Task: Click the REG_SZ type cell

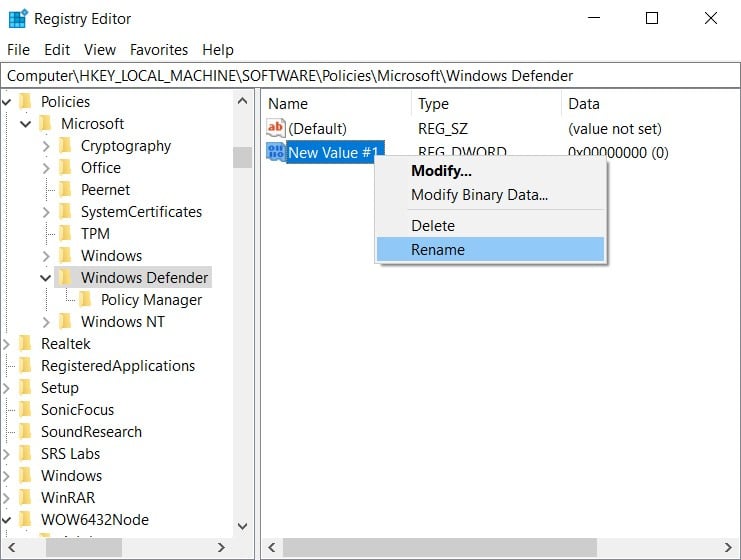Action: (x=443, y=129)
